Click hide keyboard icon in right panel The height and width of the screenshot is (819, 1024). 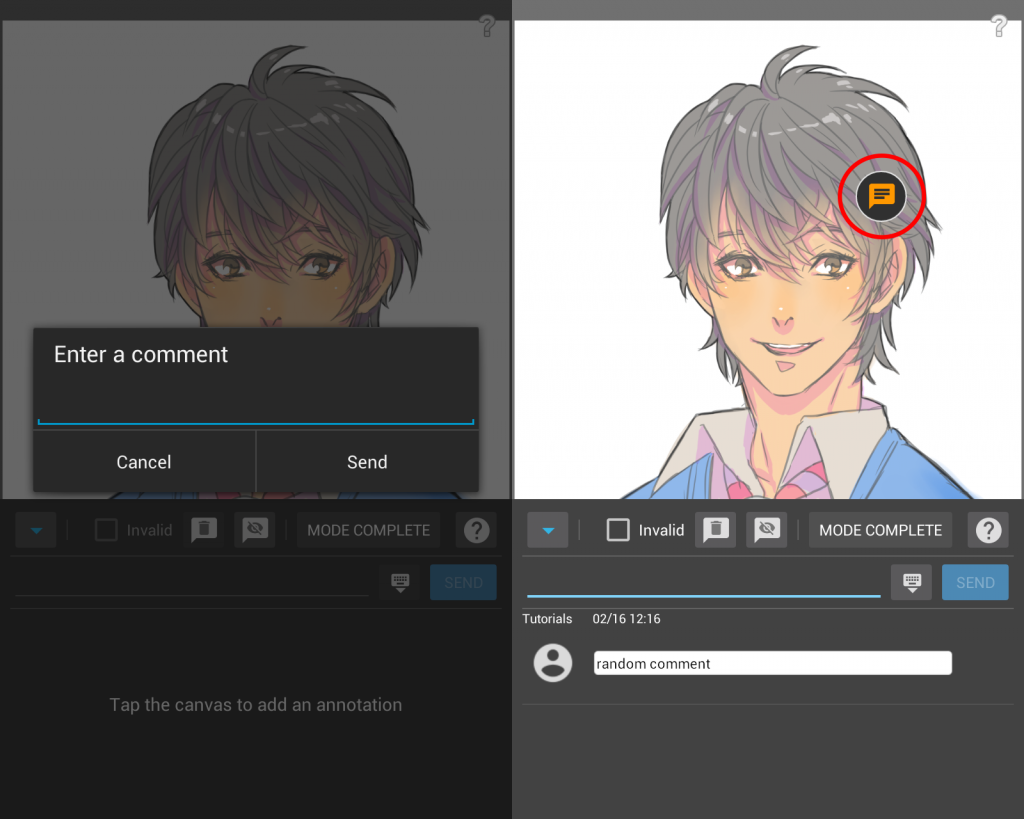pos(912,582)
